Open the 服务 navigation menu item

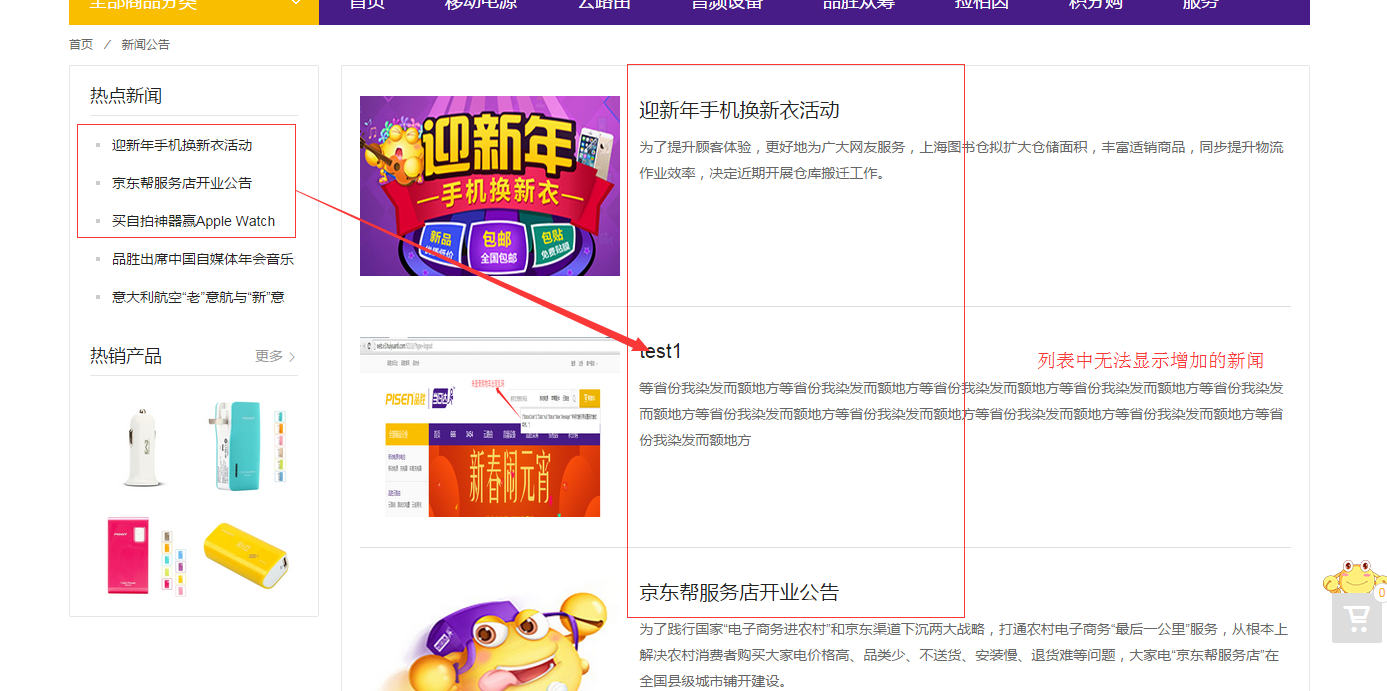click(x=1200, y=5)
